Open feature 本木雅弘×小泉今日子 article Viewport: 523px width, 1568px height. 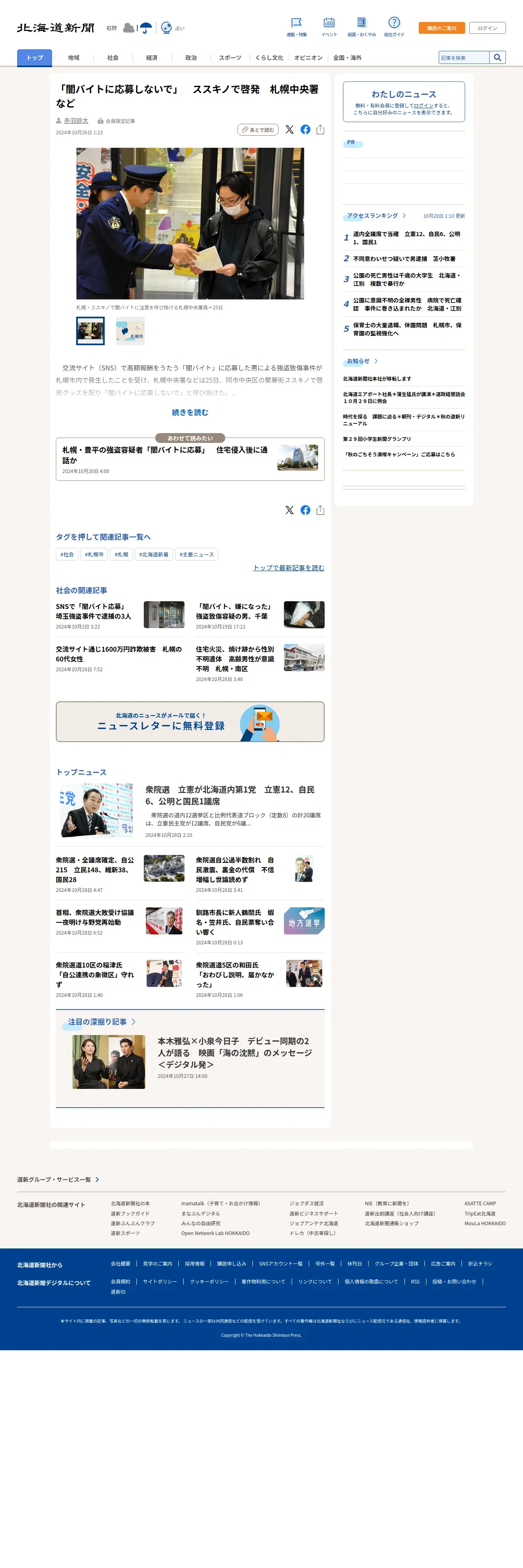(x=235, y=1052)
